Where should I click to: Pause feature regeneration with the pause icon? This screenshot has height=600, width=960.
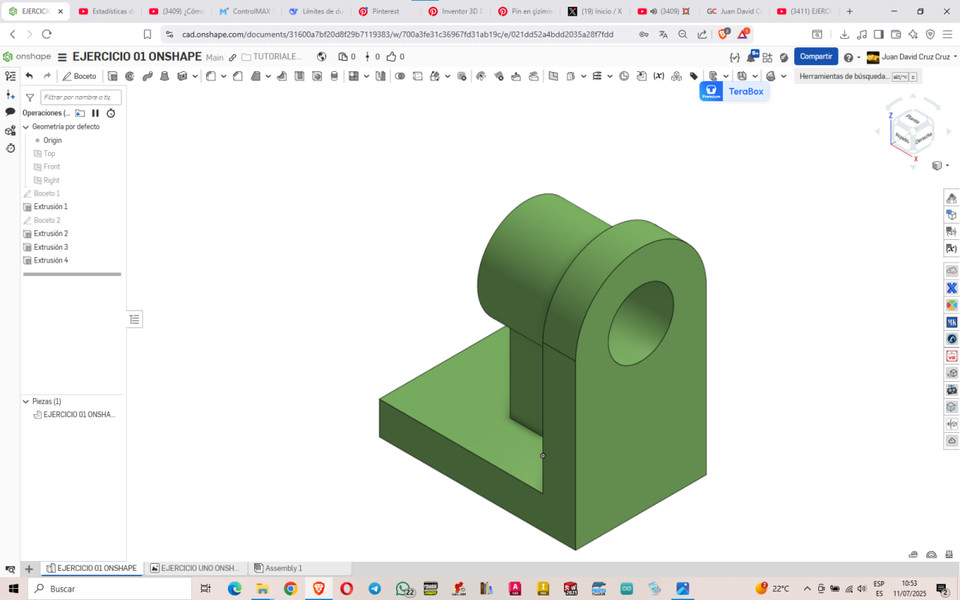[95, 113]
